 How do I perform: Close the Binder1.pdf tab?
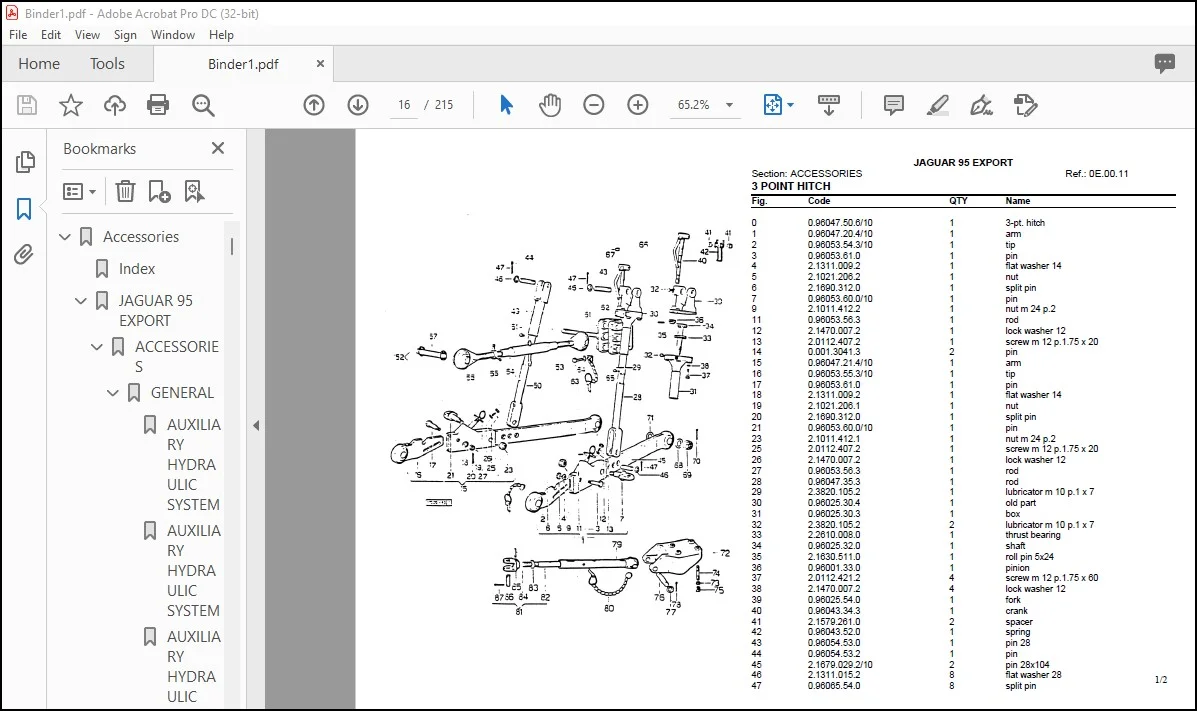[320, 63]
